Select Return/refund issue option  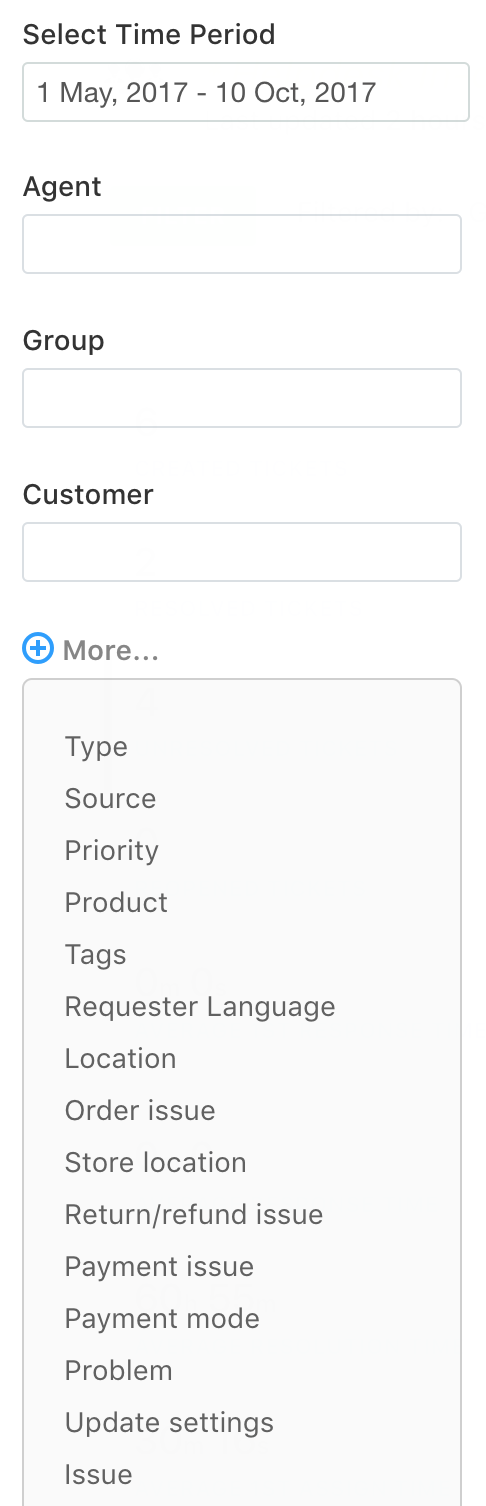(194, 1215)
